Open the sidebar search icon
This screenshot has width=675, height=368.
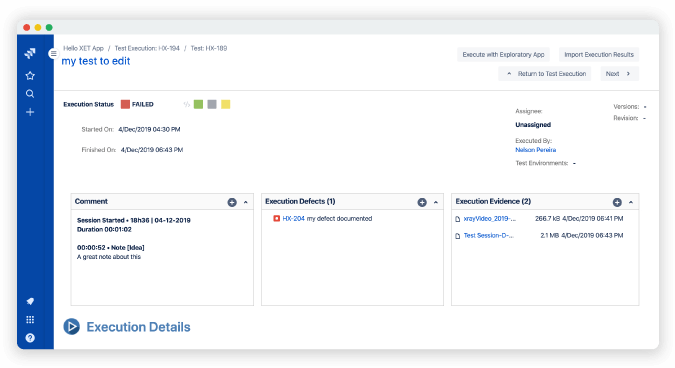click(30, 94)
